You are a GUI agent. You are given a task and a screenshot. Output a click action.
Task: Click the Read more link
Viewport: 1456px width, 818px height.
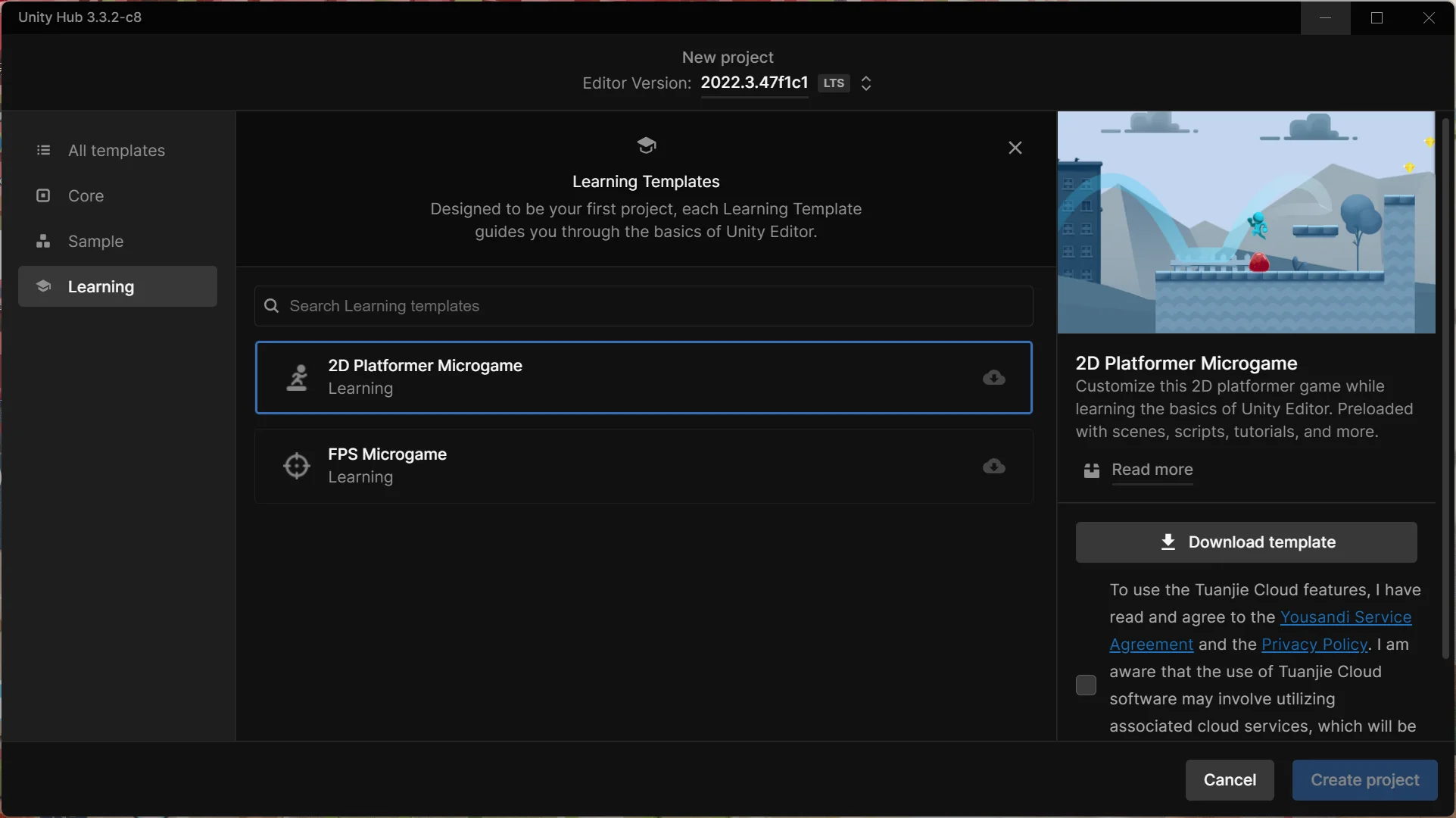tap(1152, 470)
